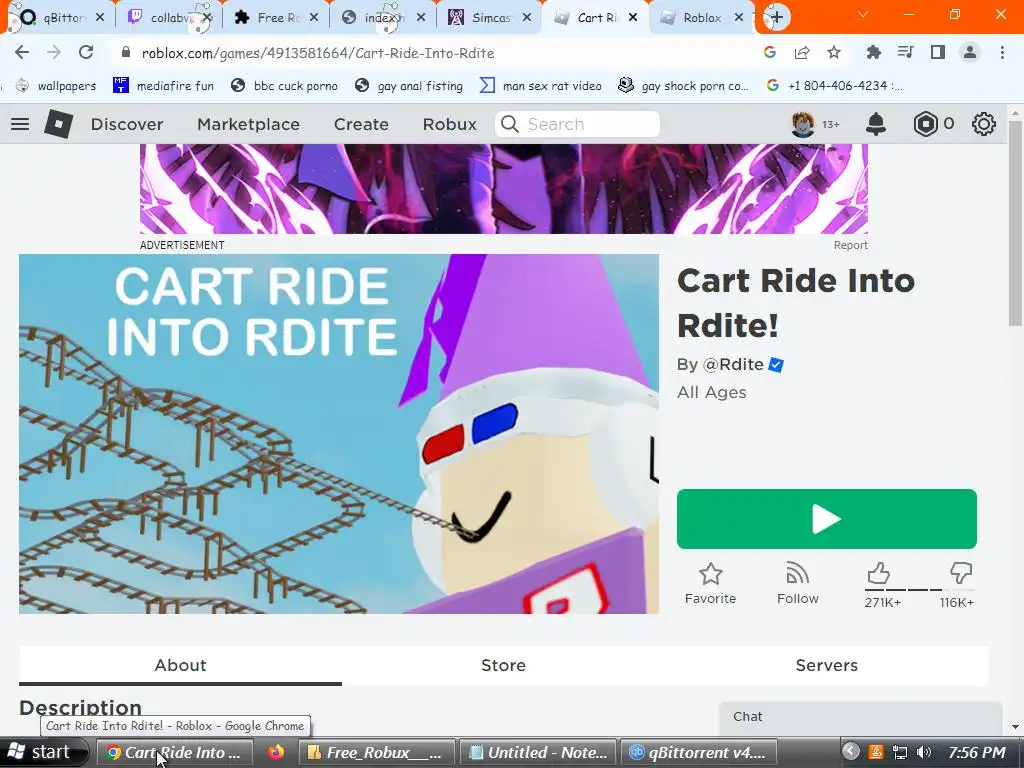Open the Roblox hamburger navigation menu

(x=20, y=124)
